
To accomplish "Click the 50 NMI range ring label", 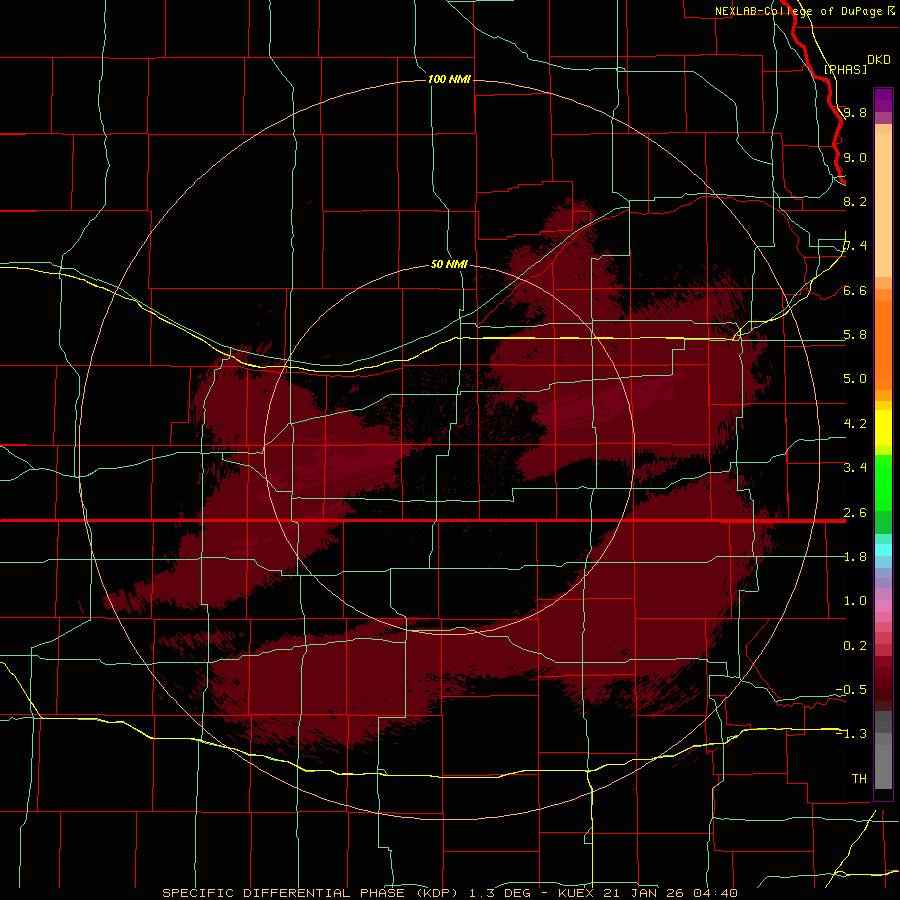I will 449,264.
